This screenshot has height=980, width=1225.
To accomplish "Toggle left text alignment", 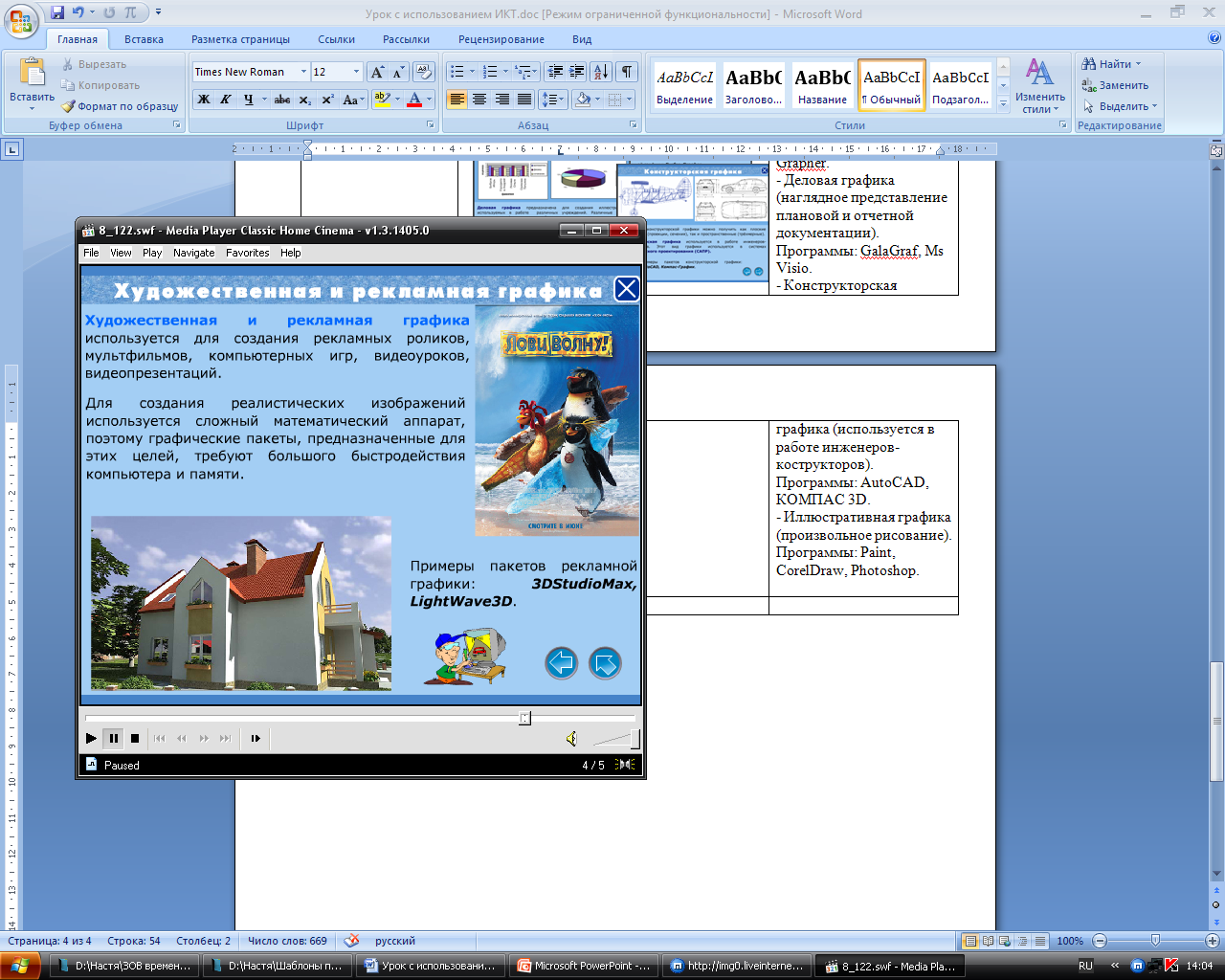I will [457, 100].
